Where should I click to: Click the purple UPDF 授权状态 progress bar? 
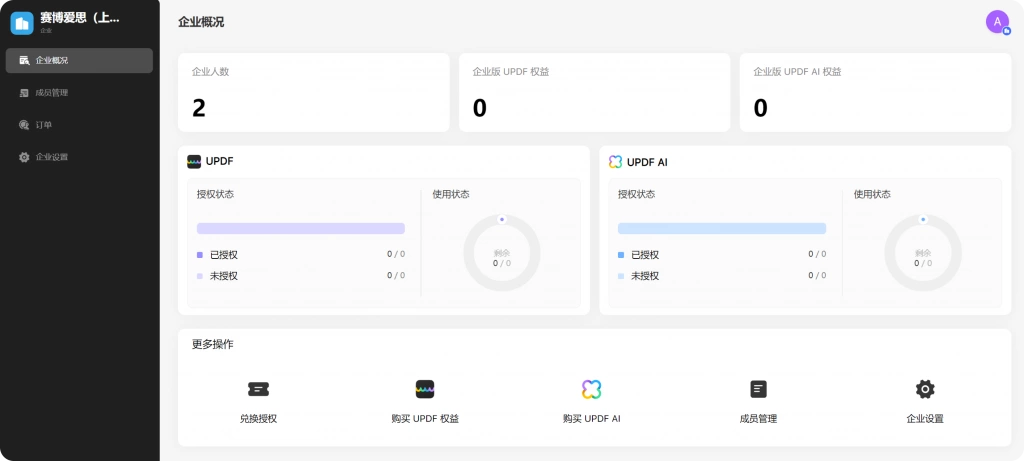tap(301, 229)
